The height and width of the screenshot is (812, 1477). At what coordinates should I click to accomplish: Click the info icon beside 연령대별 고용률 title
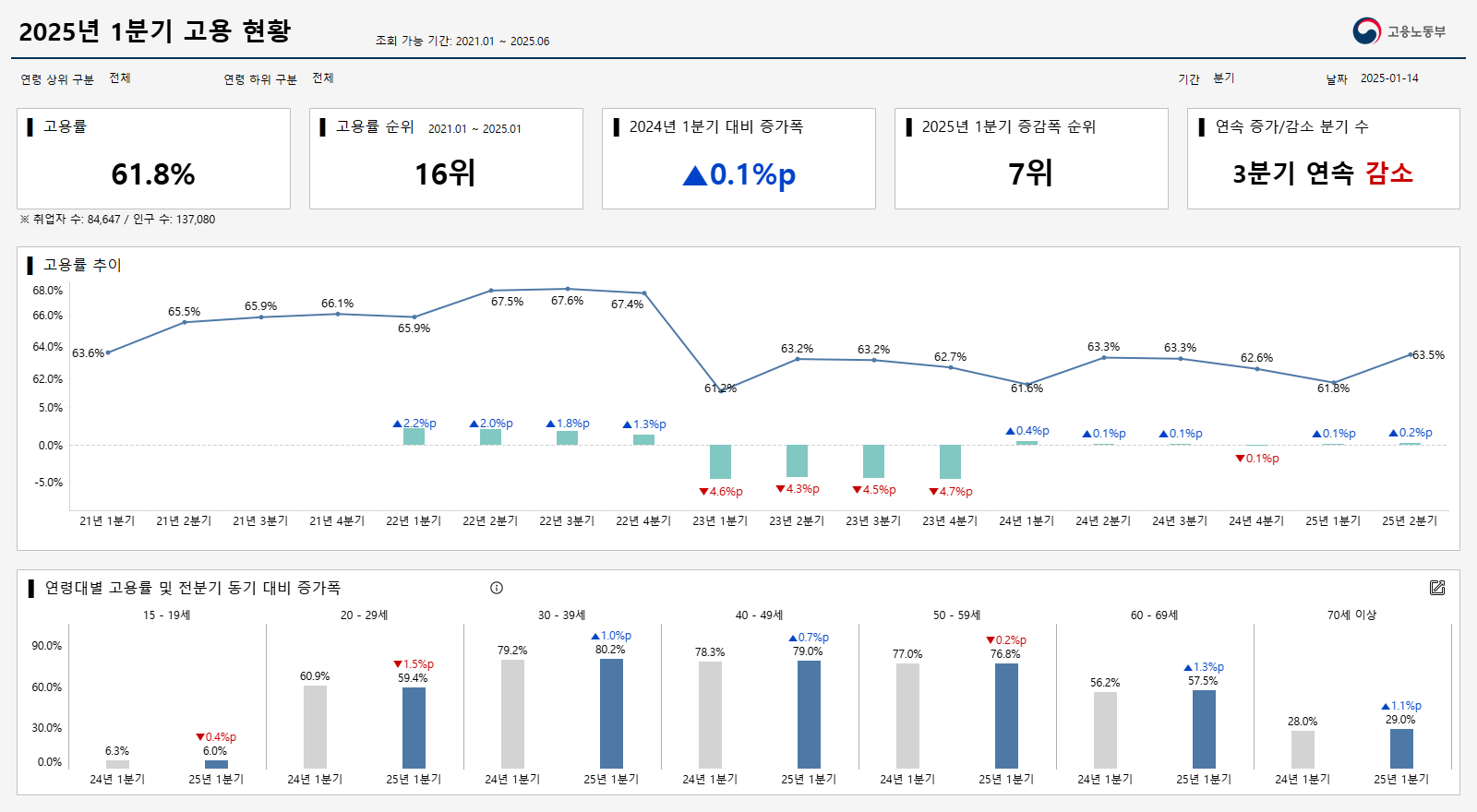[x=497, y=588]
